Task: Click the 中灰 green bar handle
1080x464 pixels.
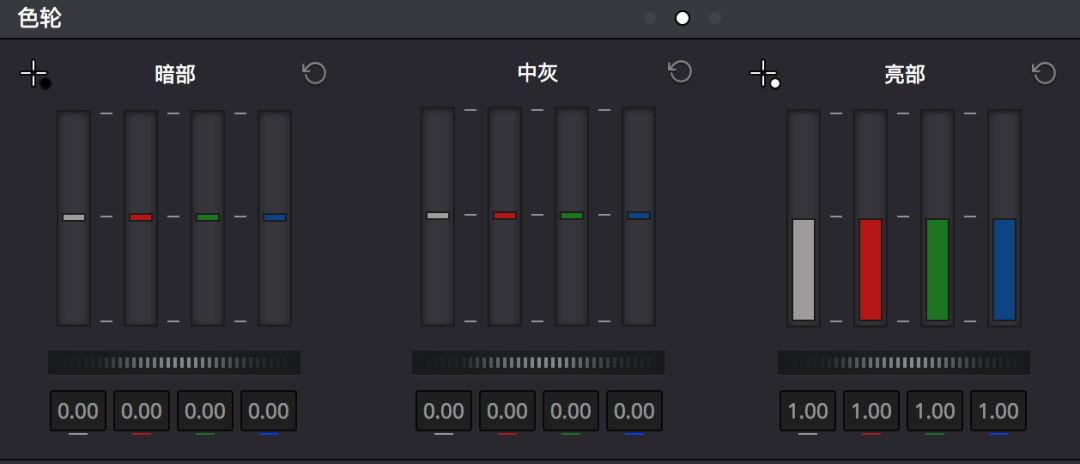Action: click(x=572, y=215)
